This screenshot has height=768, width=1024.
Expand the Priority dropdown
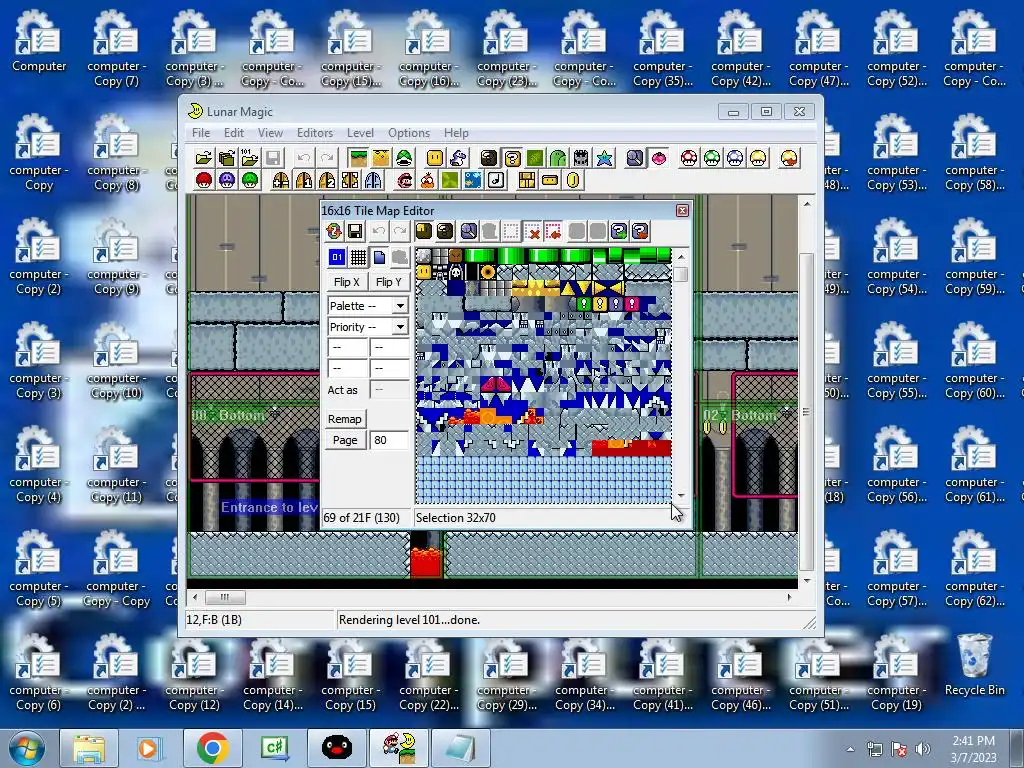(x=400, y=327)
